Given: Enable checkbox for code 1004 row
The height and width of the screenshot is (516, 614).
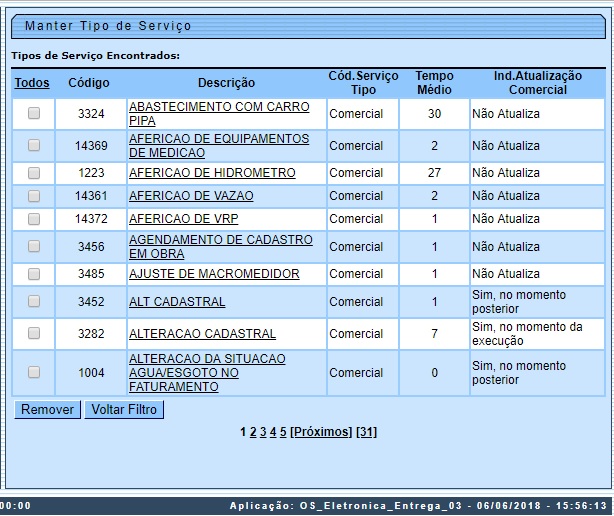Looking at the screenshot, I should click(34, 373).
